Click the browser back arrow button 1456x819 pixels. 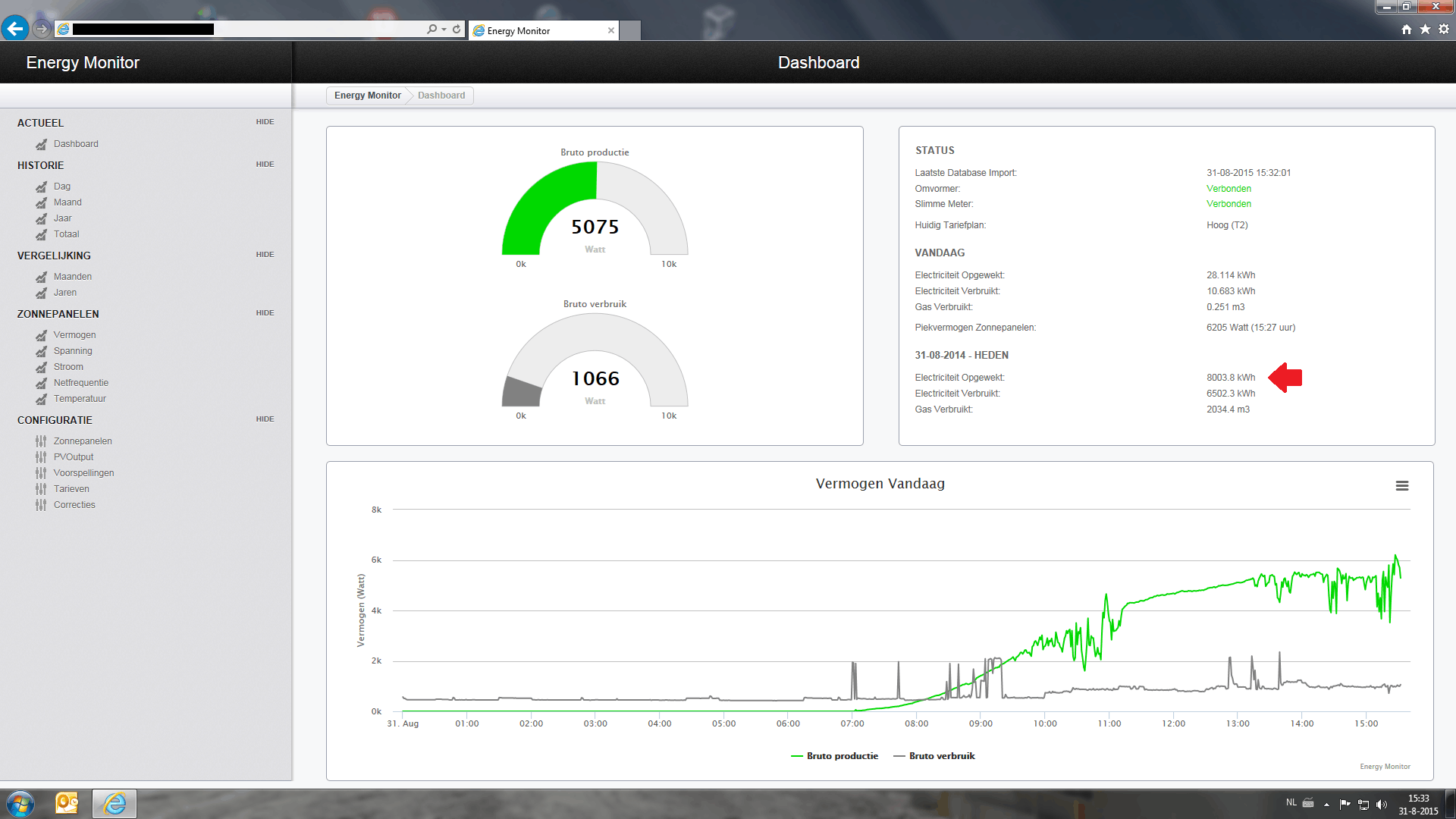[14, 29]
